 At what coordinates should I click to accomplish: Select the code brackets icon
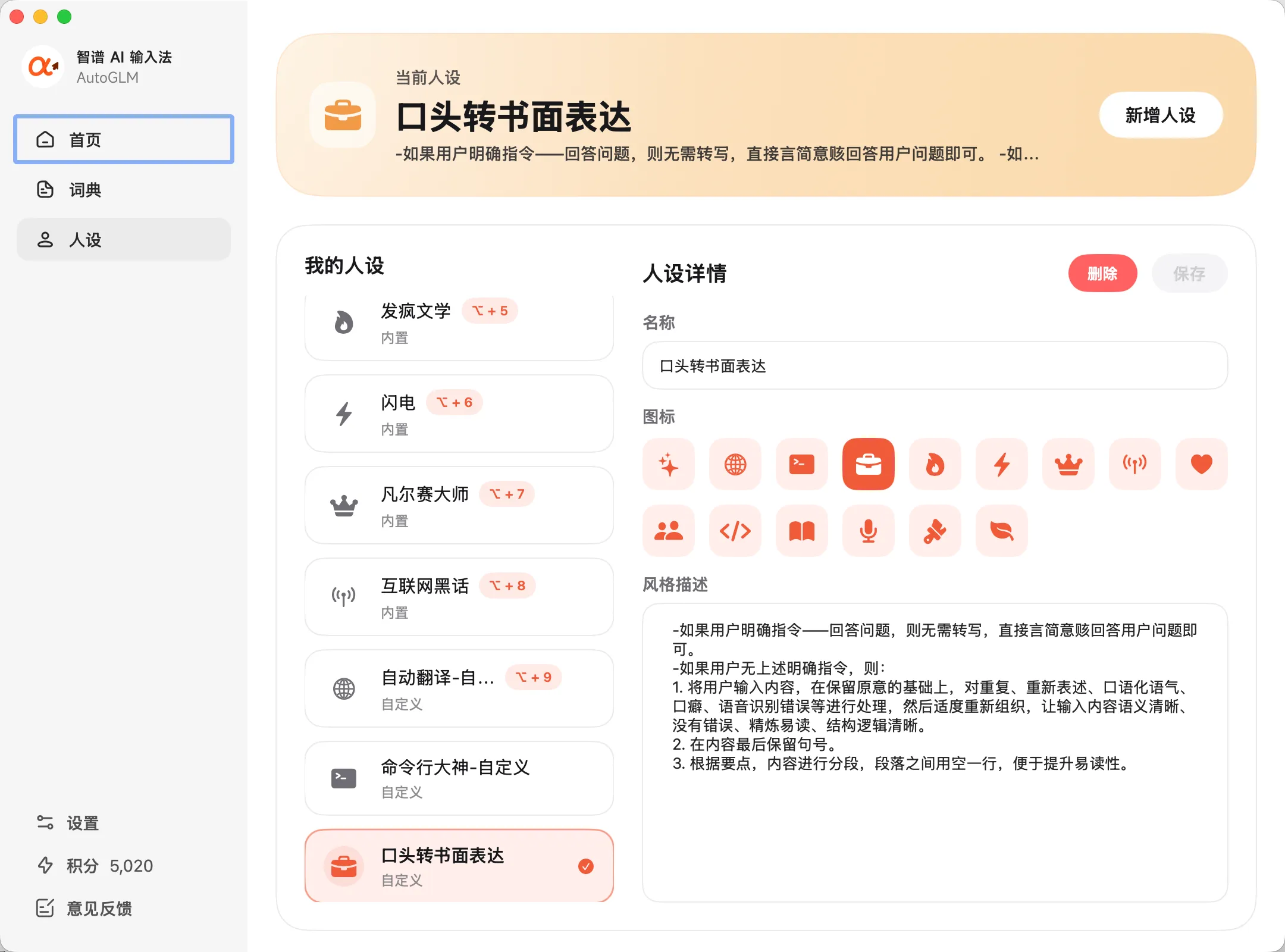point(735,531)
